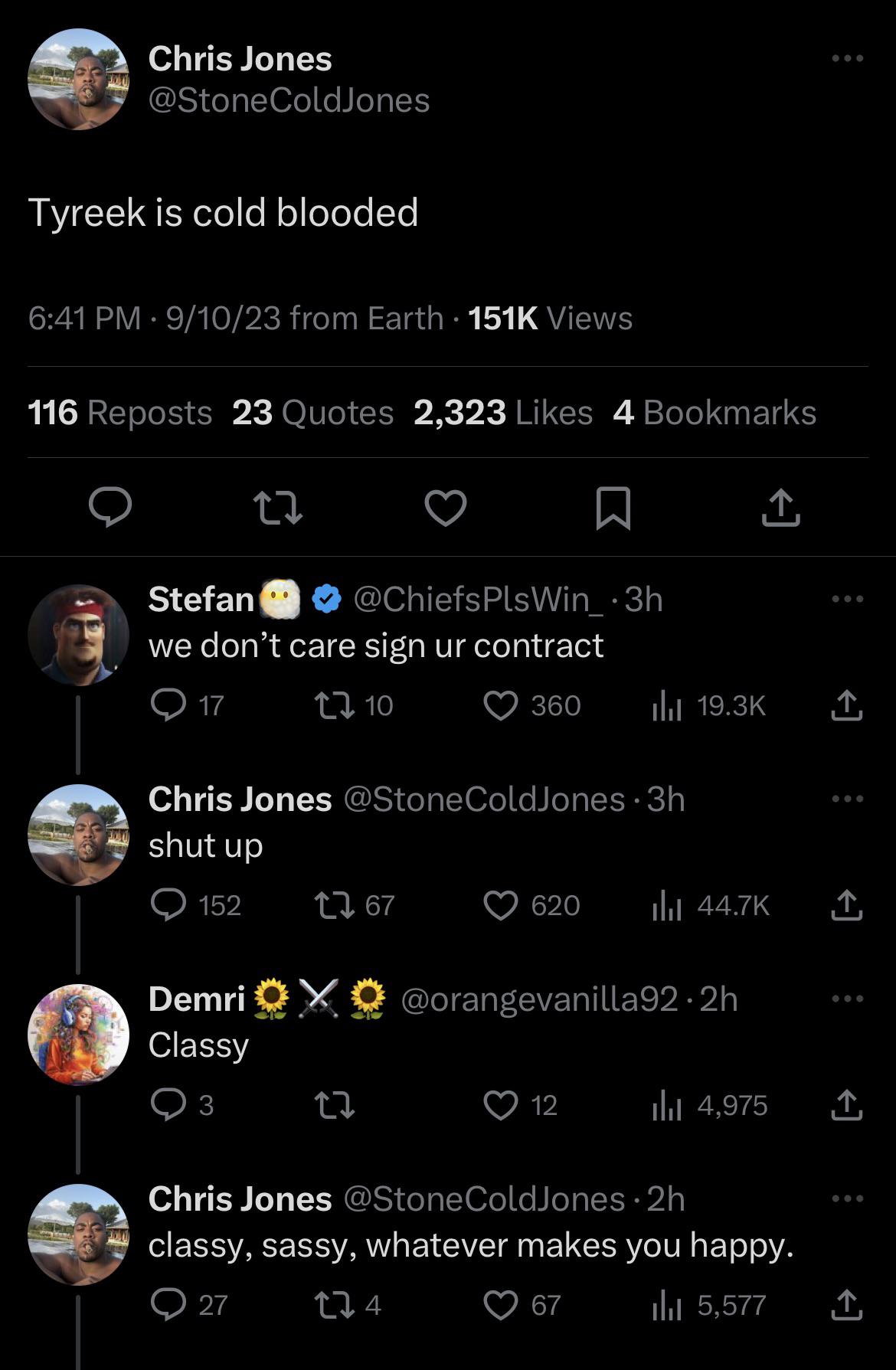The image size is (896, 1370).
Task: View analytics on the "shut up" reply
Action: (x=666, y=905)
